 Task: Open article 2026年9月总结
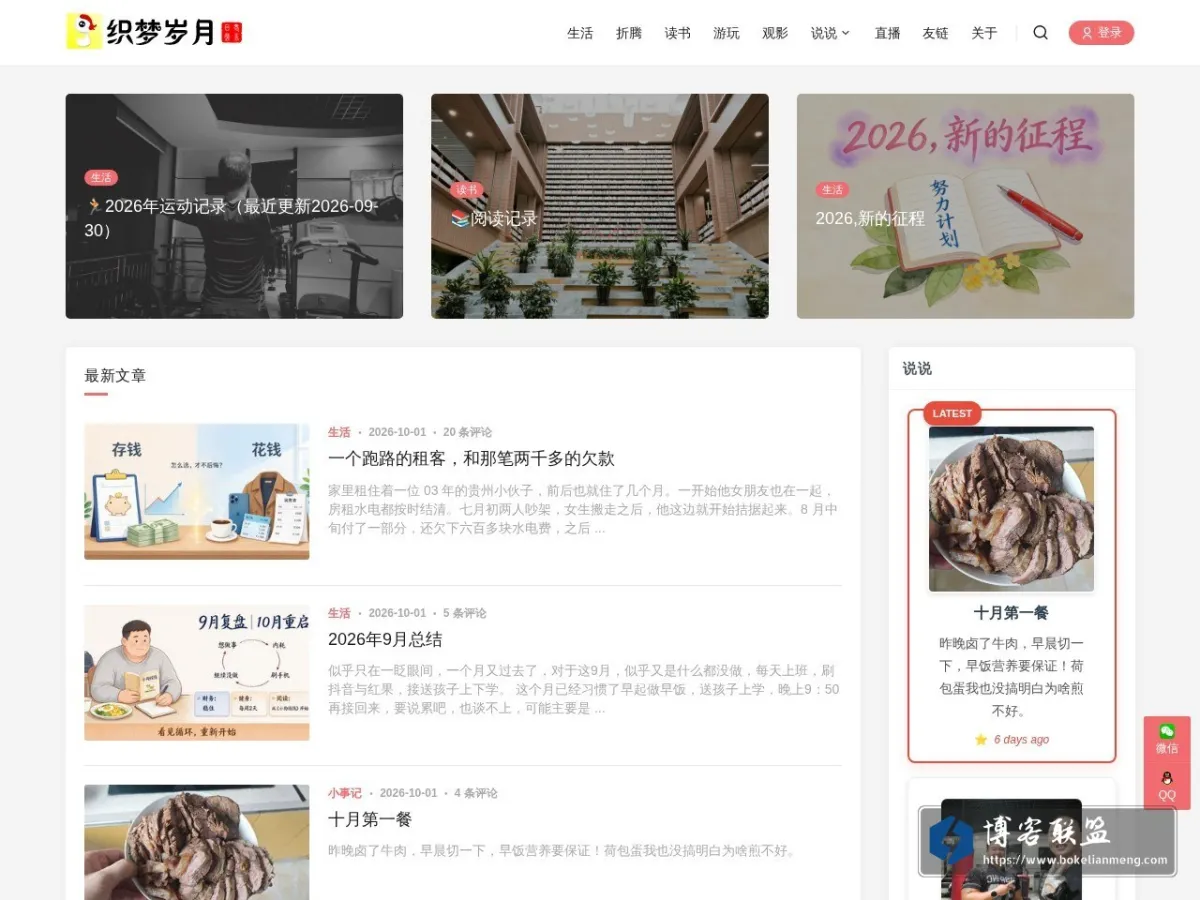tap(385, 639)
